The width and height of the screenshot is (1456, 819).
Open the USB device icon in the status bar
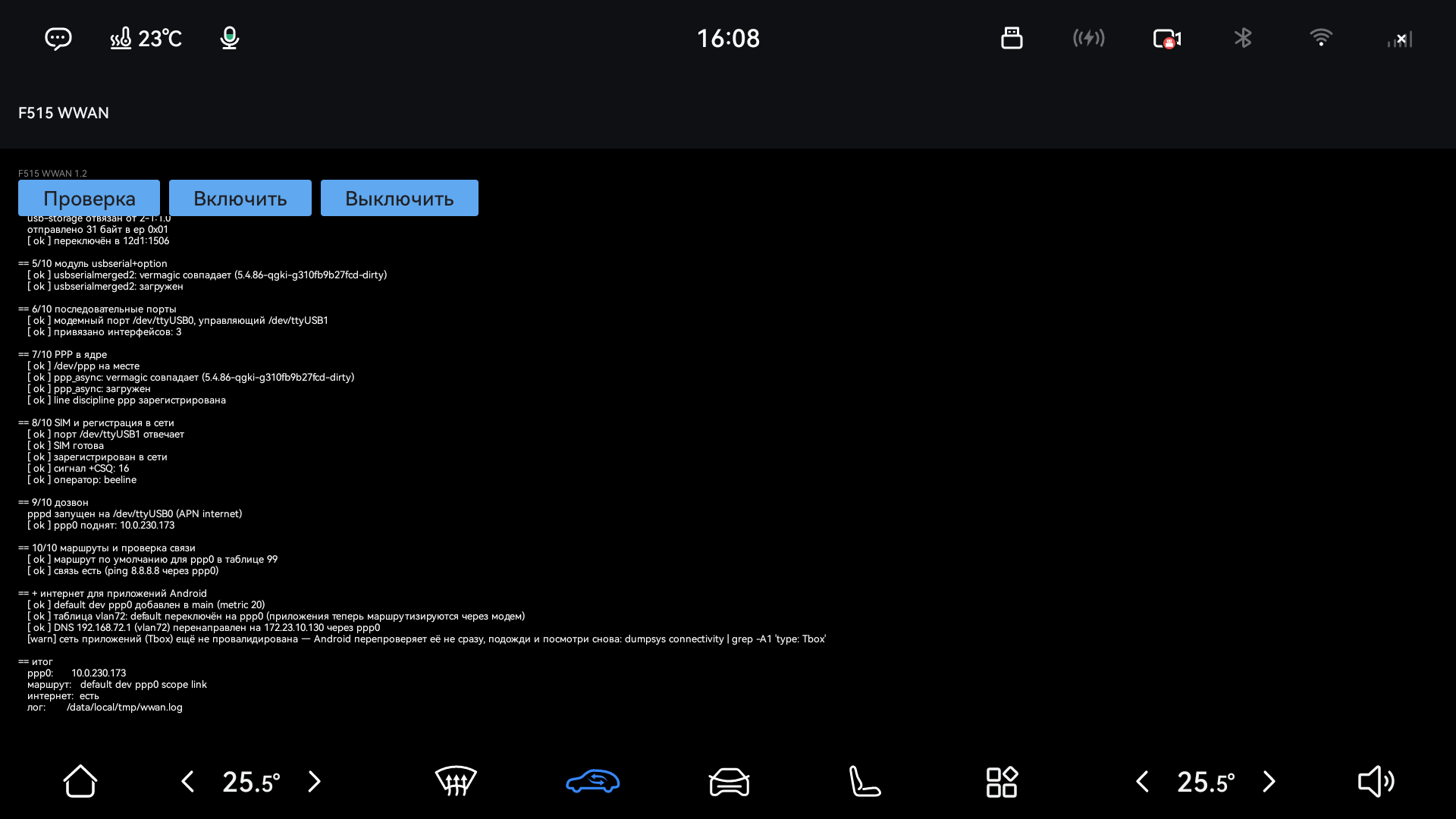(x=1012, y=38)
